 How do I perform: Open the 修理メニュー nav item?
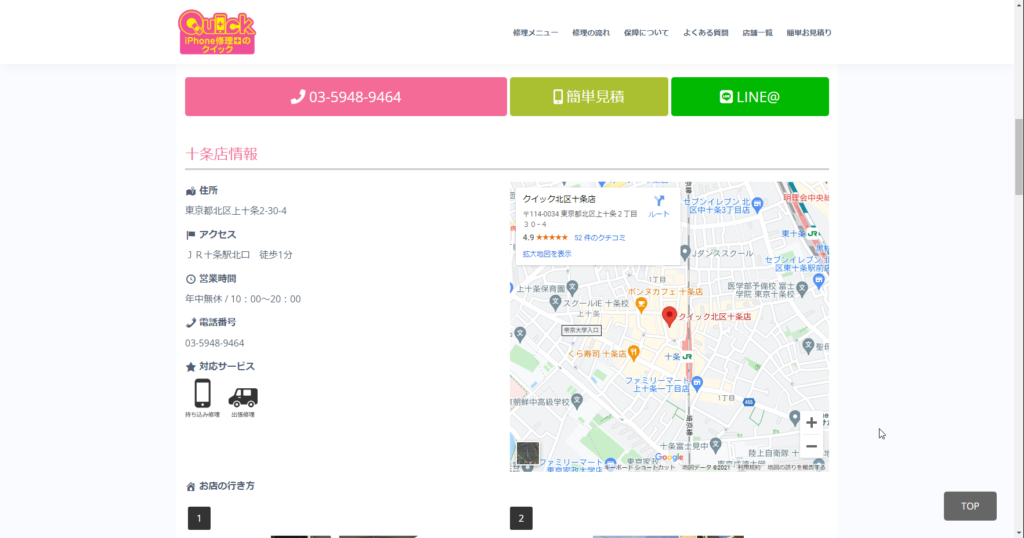[x=536, y=33]
